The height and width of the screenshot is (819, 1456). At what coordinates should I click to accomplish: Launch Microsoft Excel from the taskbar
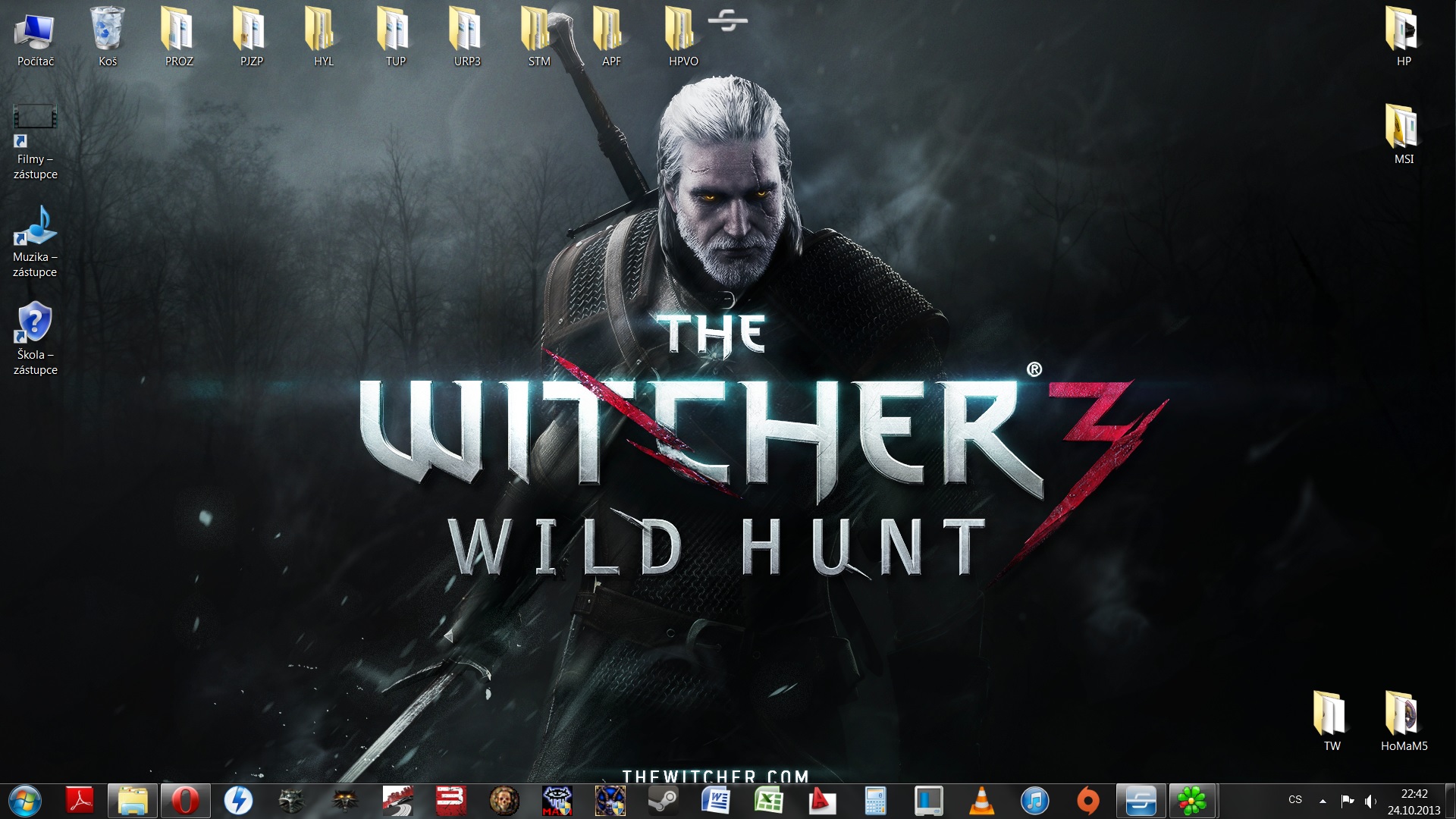tap(769, 801)
